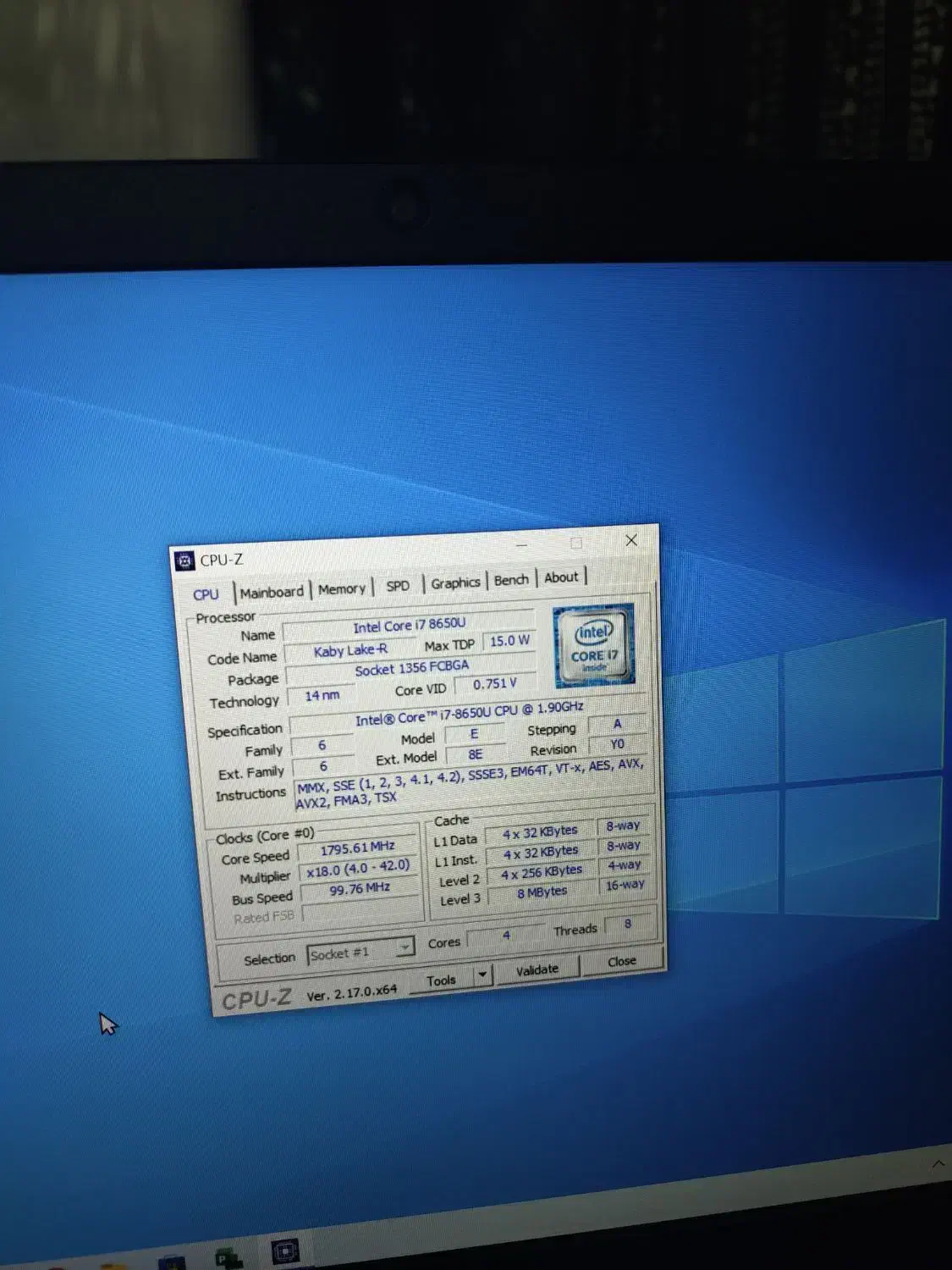
Task: Open the Socket #1 selection dropdown
Action: coord(404,947)
